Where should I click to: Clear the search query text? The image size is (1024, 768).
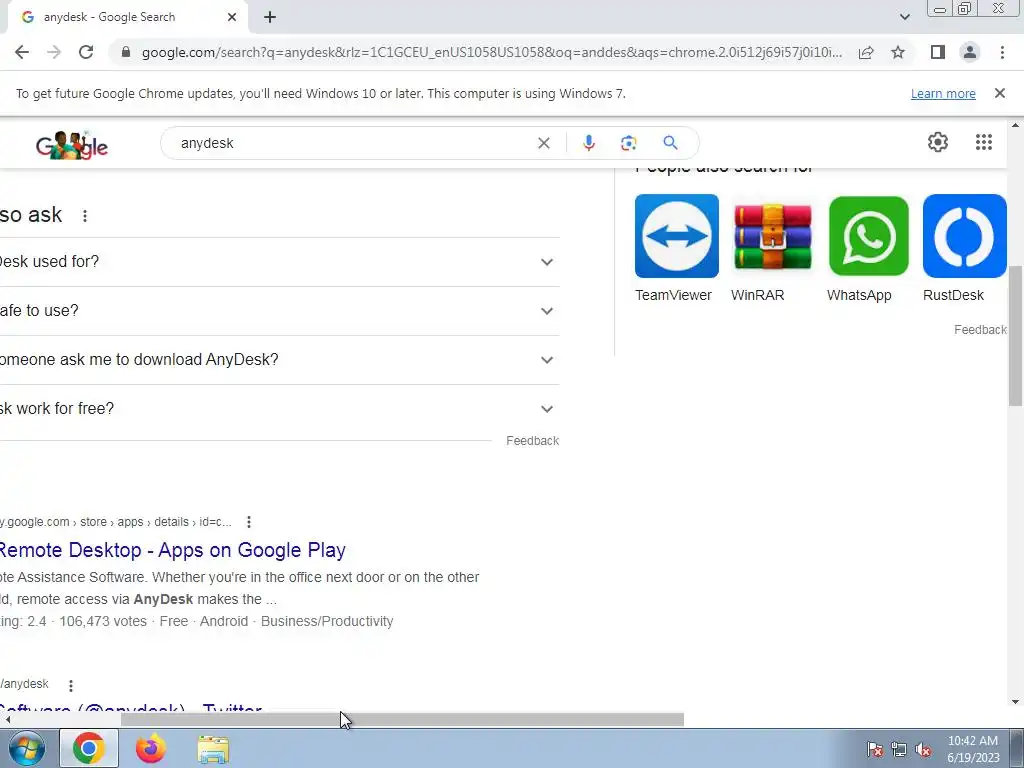[x=543, y=143]
